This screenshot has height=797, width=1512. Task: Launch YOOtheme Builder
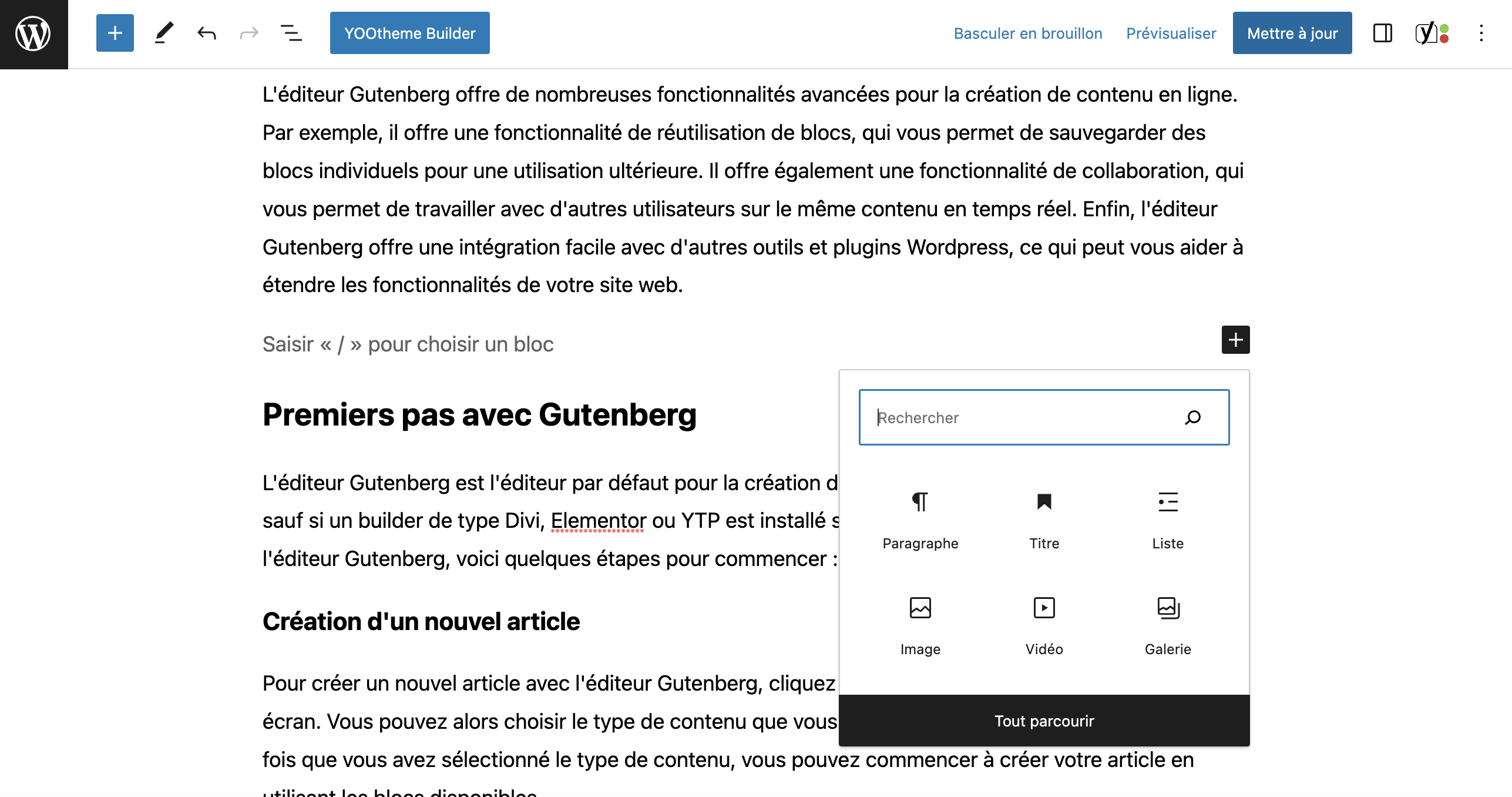click(x=409, y=33)
